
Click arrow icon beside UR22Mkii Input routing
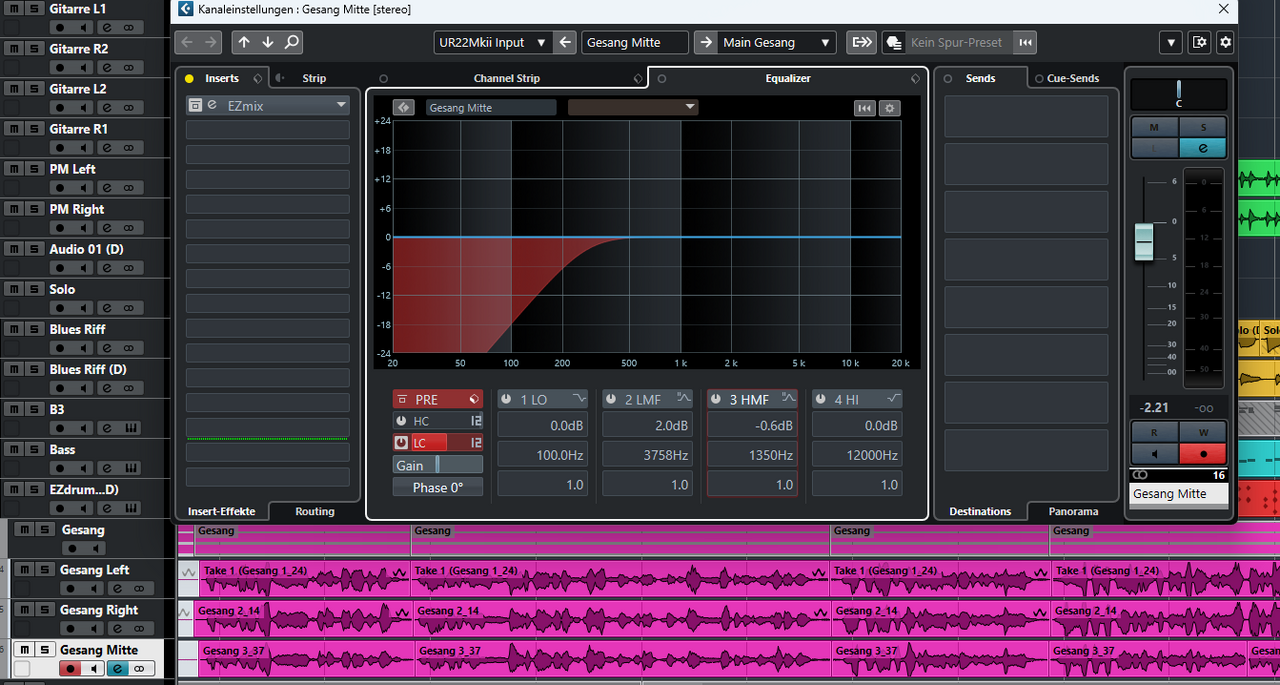coord(565,42)
